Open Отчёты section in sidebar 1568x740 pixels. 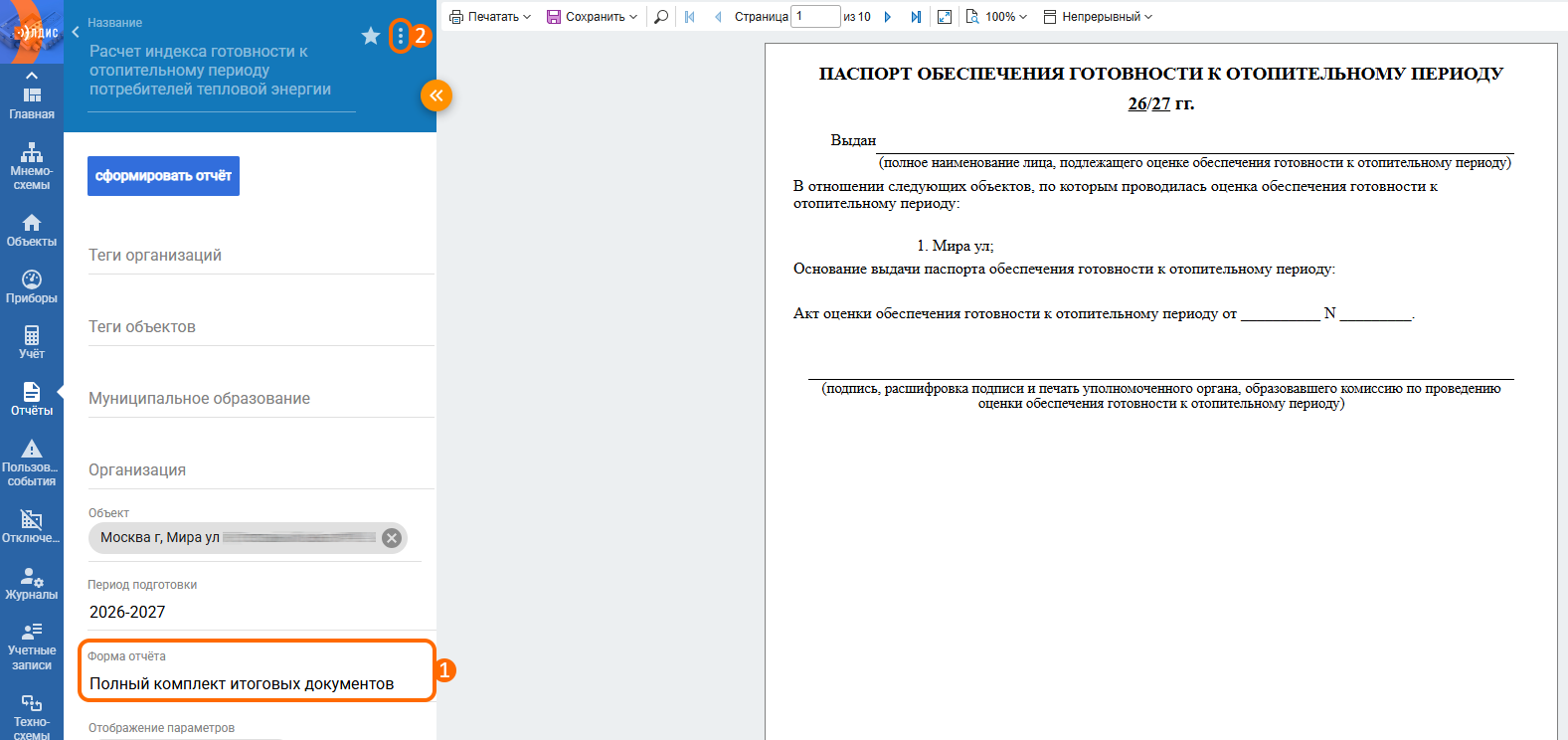pyautogui.click(x=32, y=400)
